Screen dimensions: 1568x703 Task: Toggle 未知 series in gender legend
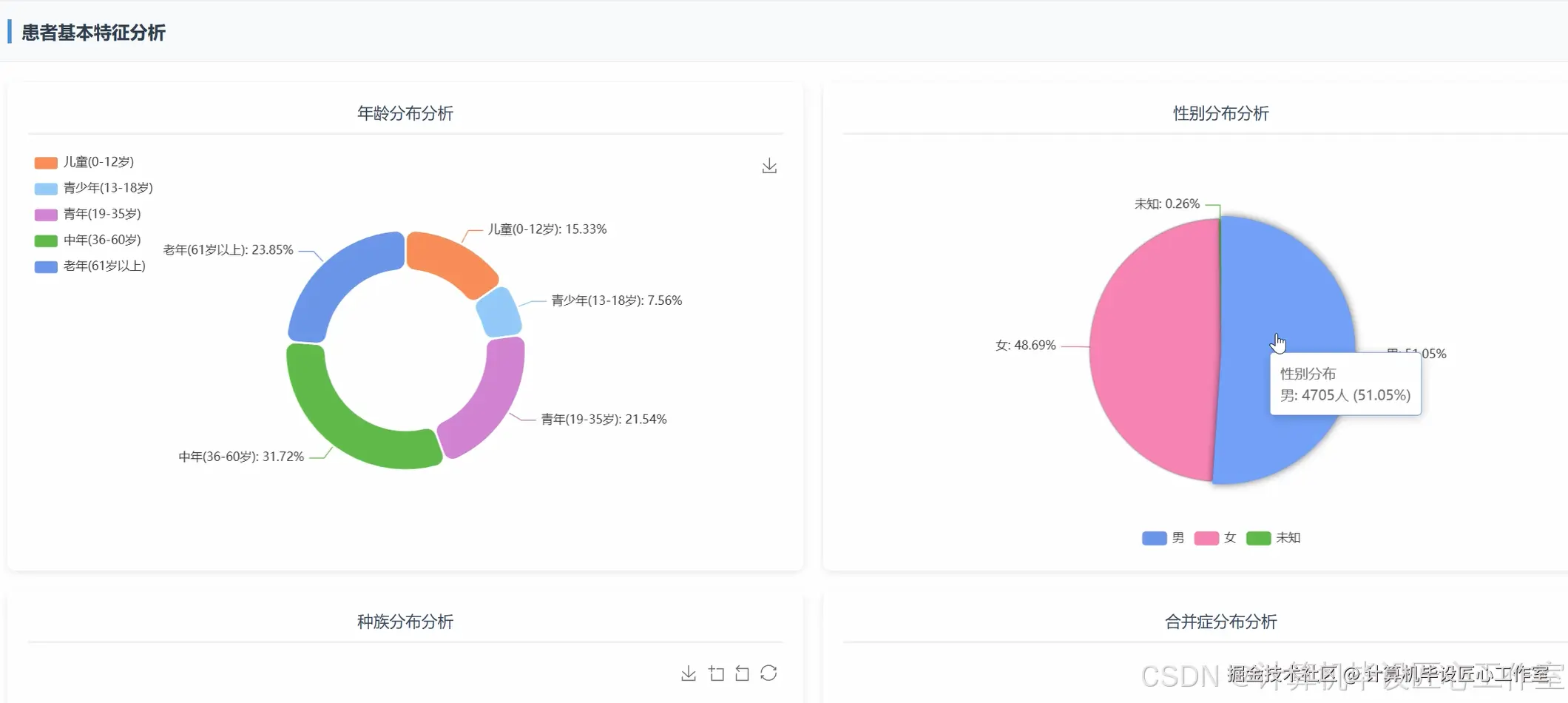(x=1274, y=538)
